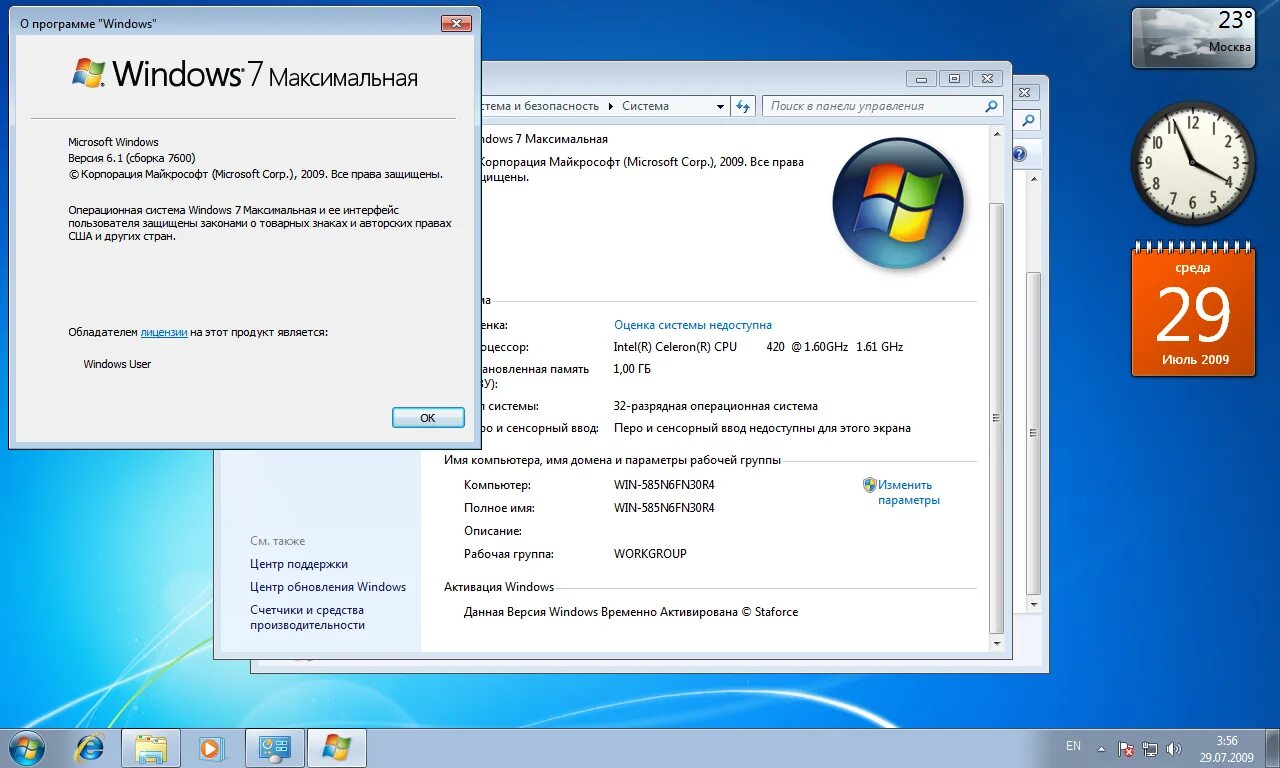Minimize the System window
The height and width of the screenshot is (768, 1280).
921,78
